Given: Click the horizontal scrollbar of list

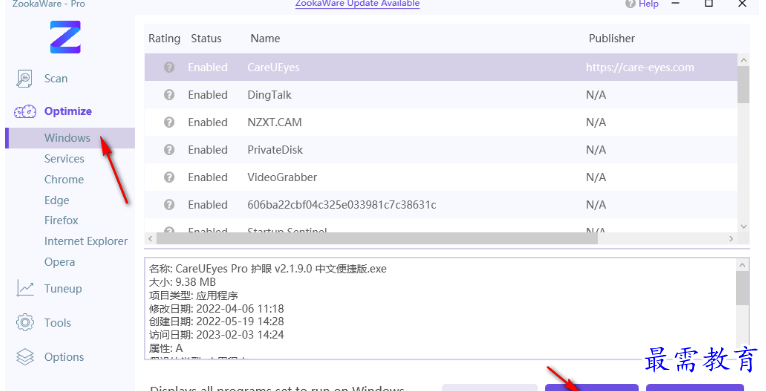Looking at the screenshot, I should (376, 239).
